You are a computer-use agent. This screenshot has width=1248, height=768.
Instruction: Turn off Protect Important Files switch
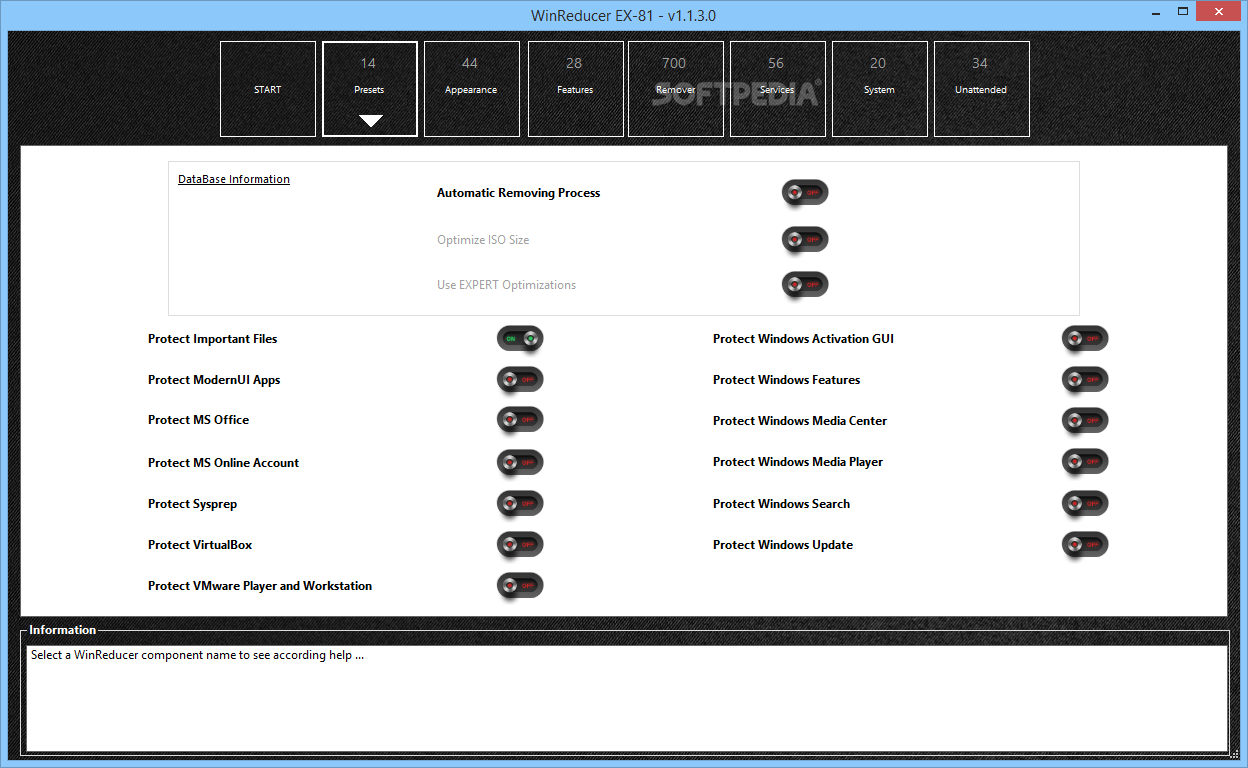[x=520, y=339]
